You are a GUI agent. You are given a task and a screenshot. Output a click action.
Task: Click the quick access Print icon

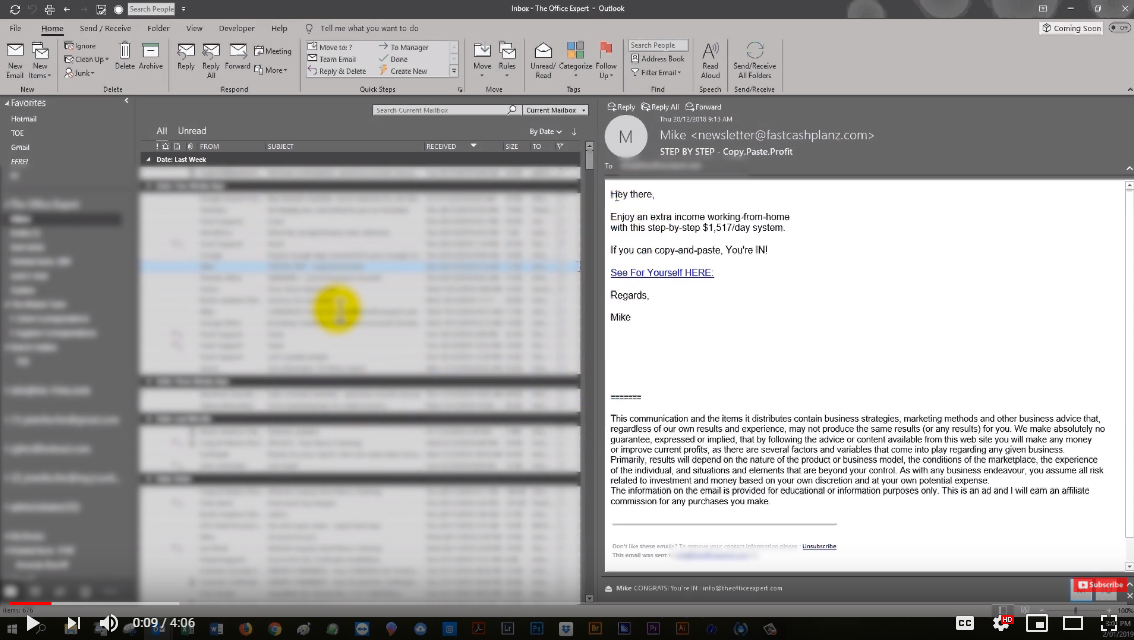pyautogui.click(x=49, y=9)
